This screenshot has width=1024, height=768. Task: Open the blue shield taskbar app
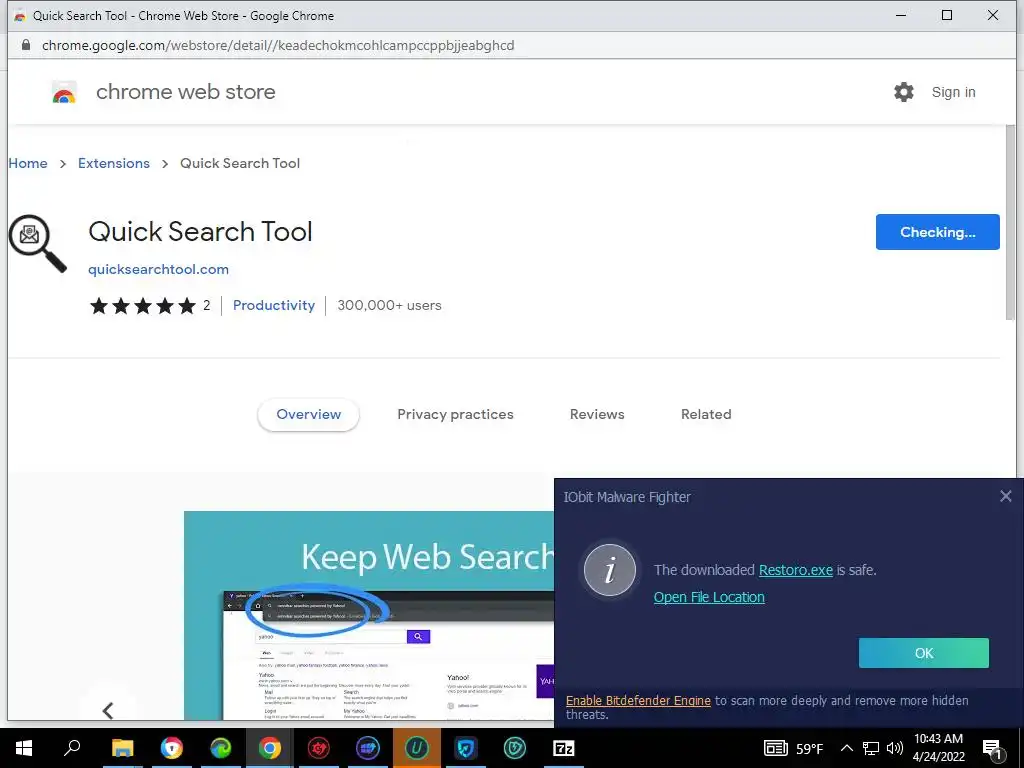[x=466, y=748]
